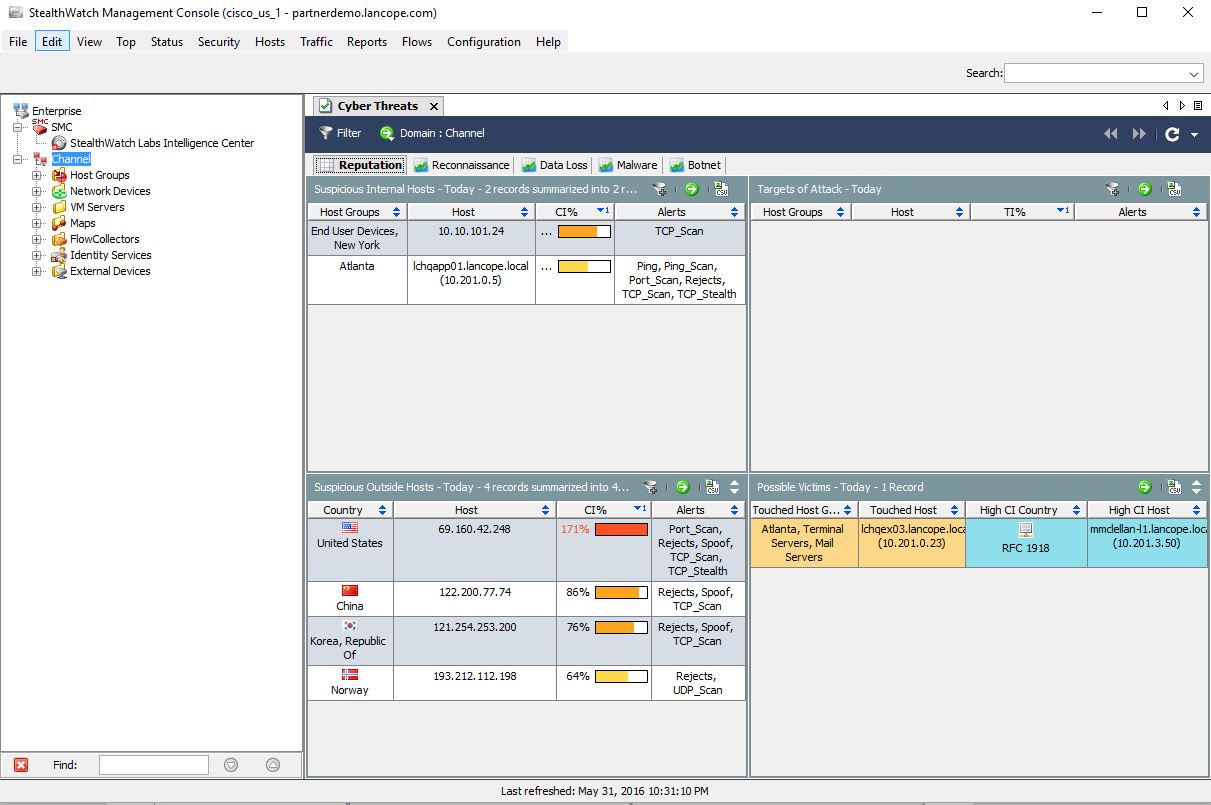Screen dimensions: 1211x805
Task: Click the Network Devices folder icon
Action: 60,191
